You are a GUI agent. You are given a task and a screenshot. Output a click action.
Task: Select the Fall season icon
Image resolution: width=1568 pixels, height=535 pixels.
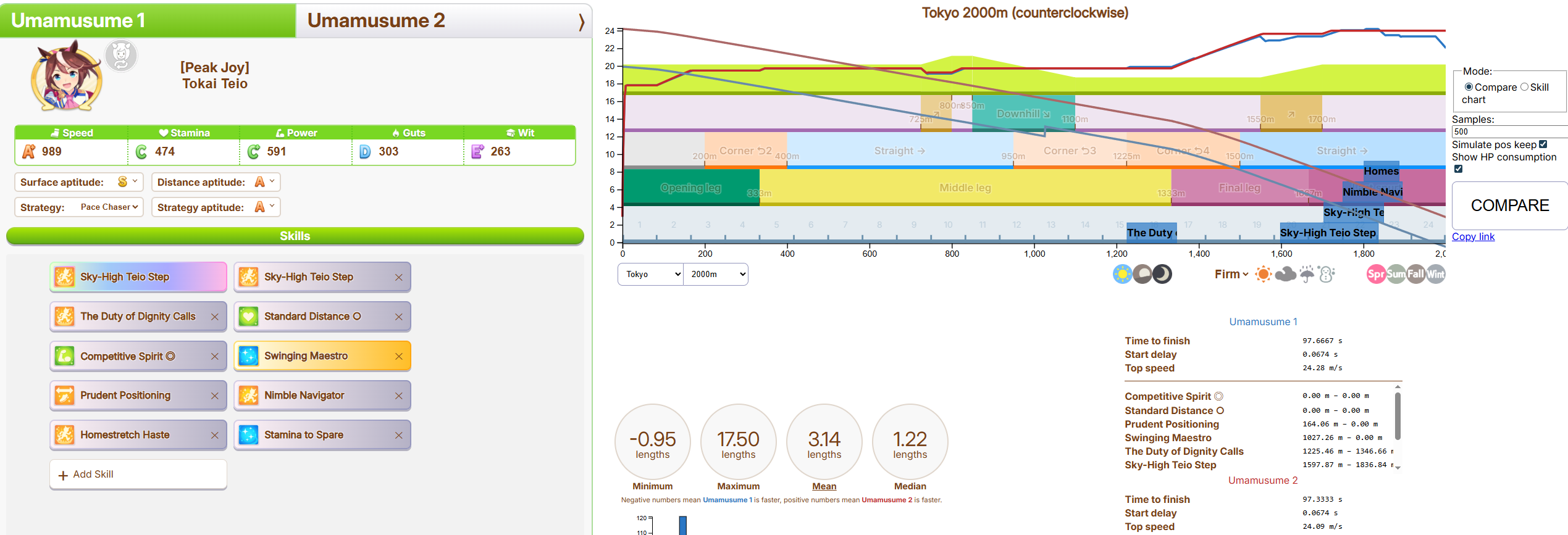[1415, 274]
